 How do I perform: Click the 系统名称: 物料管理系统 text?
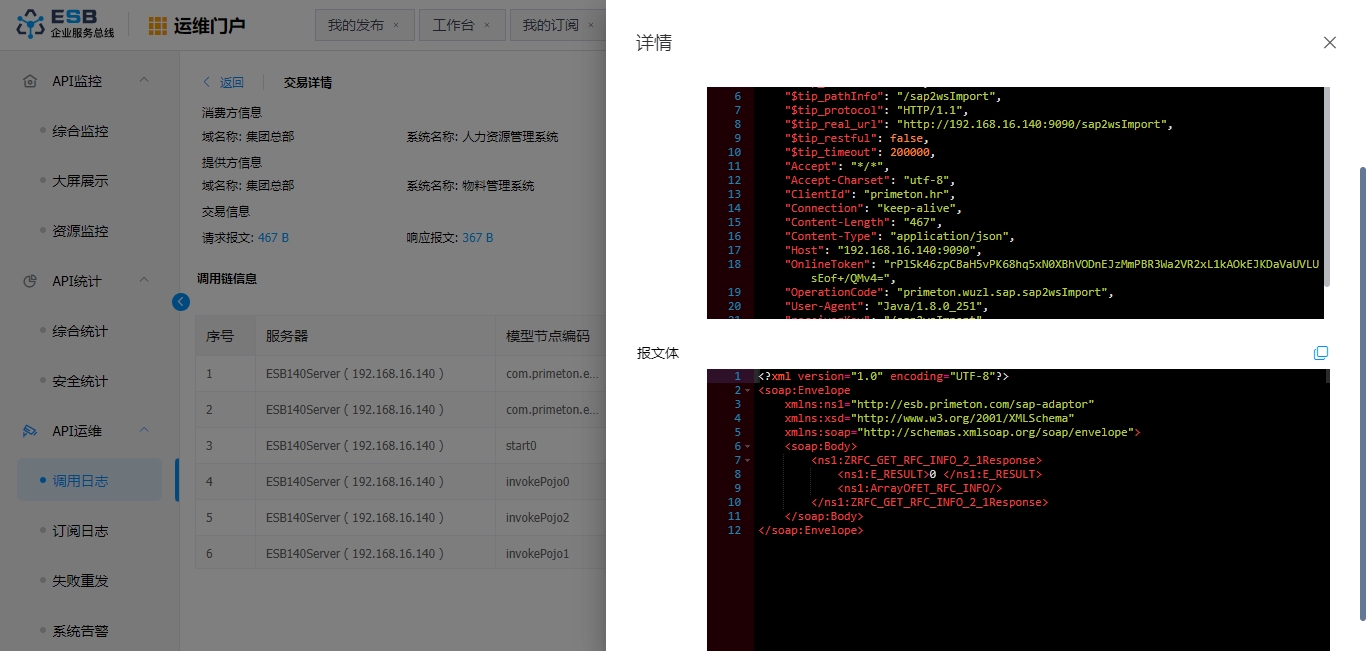[x=470, y=186]
